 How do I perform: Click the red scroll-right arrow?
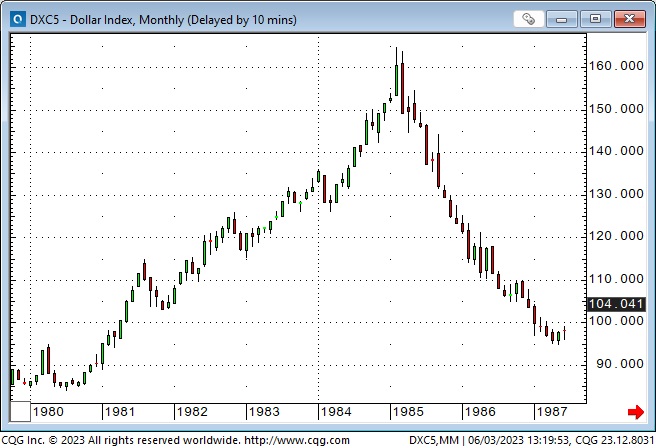[636, 412]
